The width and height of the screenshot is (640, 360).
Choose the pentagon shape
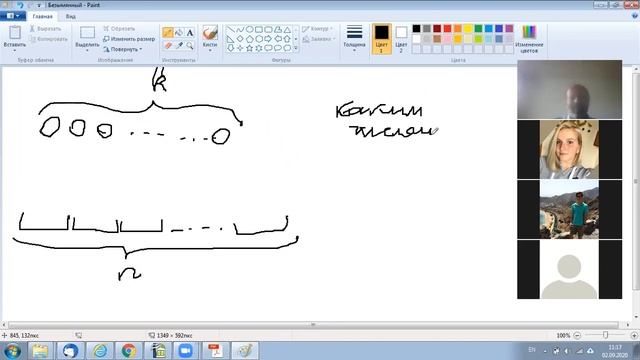(x=249, y=39)
